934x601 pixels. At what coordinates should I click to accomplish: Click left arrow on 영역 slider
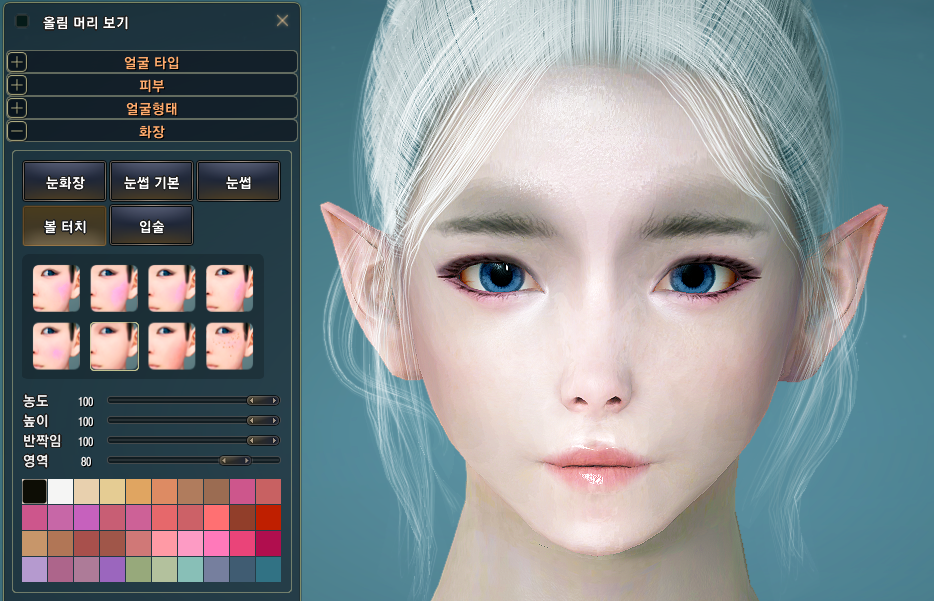(224, 460)
